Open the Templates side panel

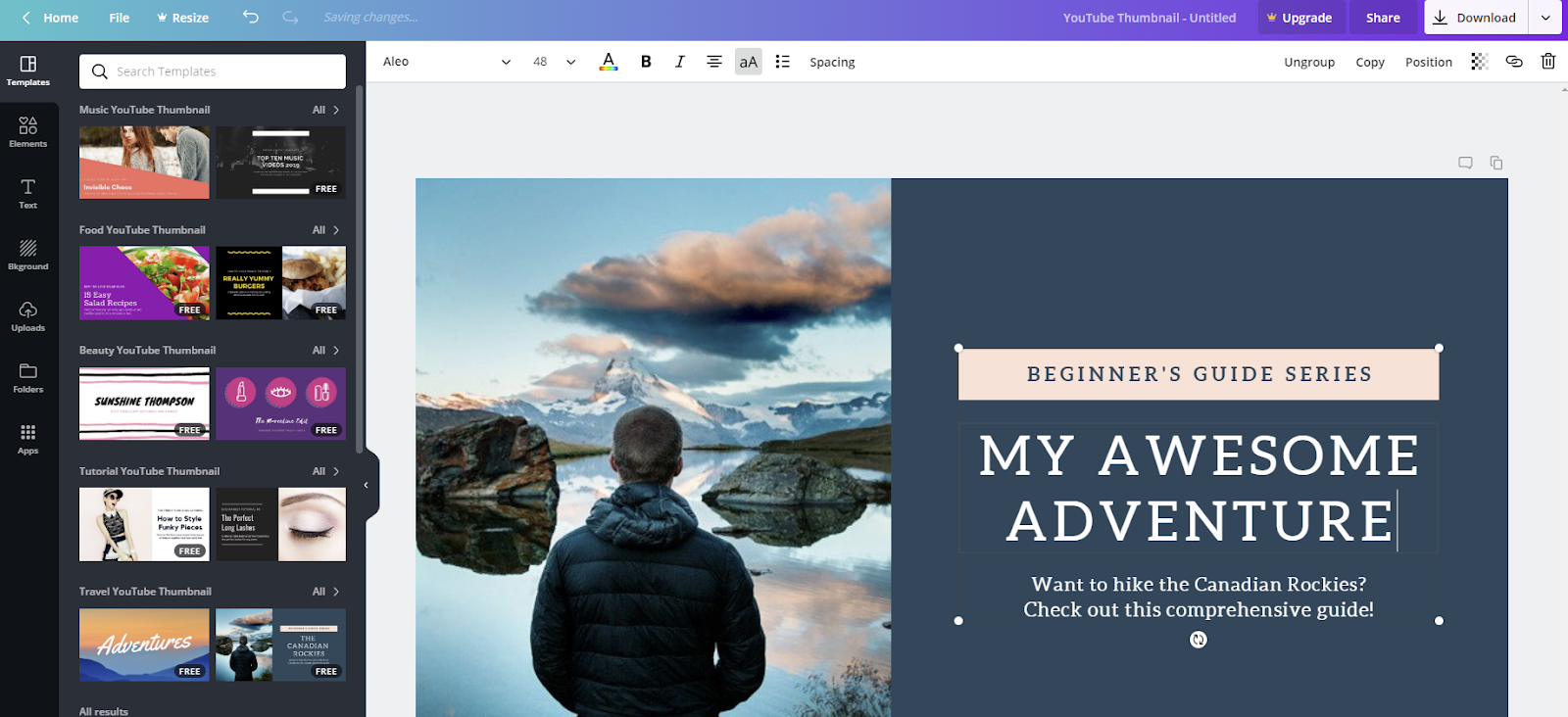28,72
